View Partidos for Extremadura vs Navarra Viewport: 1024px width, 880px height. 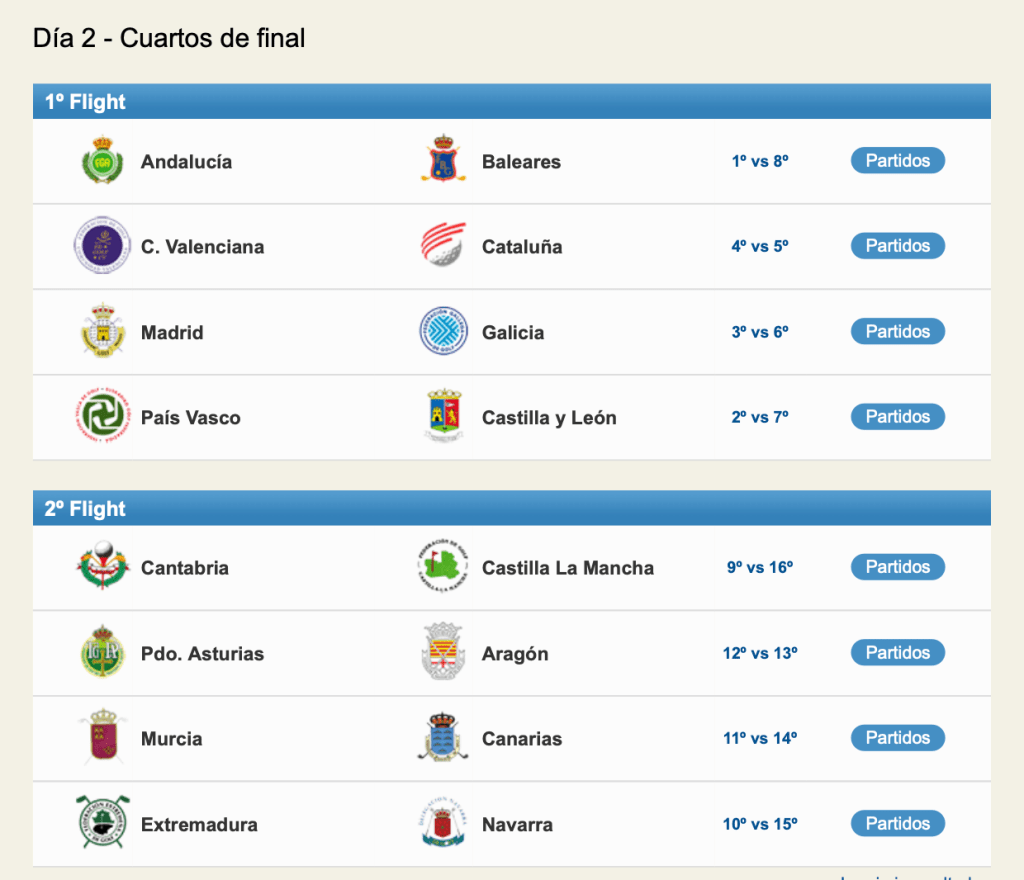pyautogui.click(x=897, y=824)
